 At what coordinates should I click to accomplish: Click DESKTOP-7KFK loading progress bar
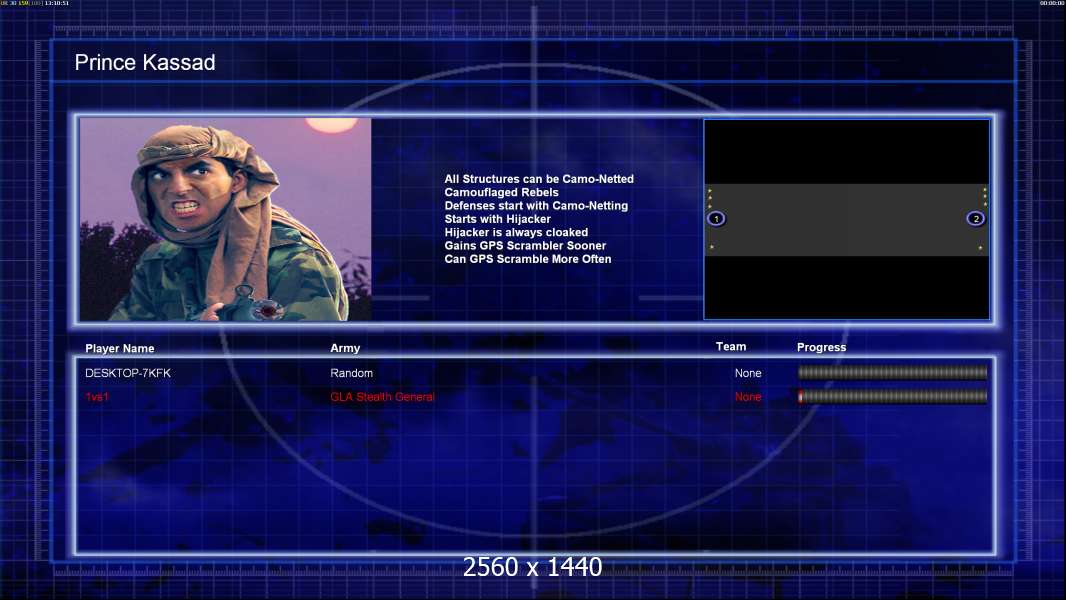pyautogui.click(x=893, y=372)
